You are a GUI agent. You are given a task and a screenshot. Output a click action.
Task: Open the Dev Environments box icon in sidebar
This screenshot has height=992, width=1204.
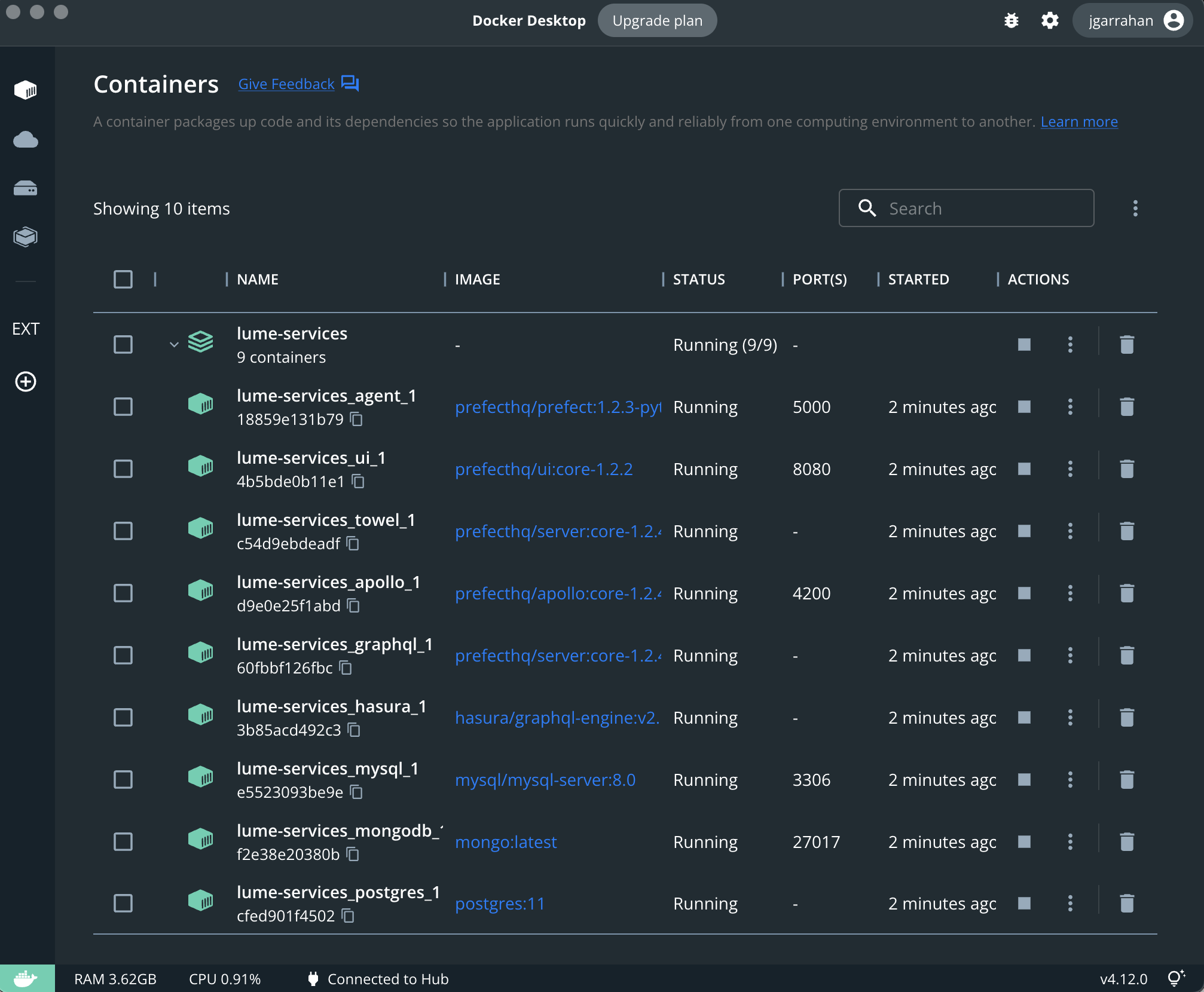(26, 237)
